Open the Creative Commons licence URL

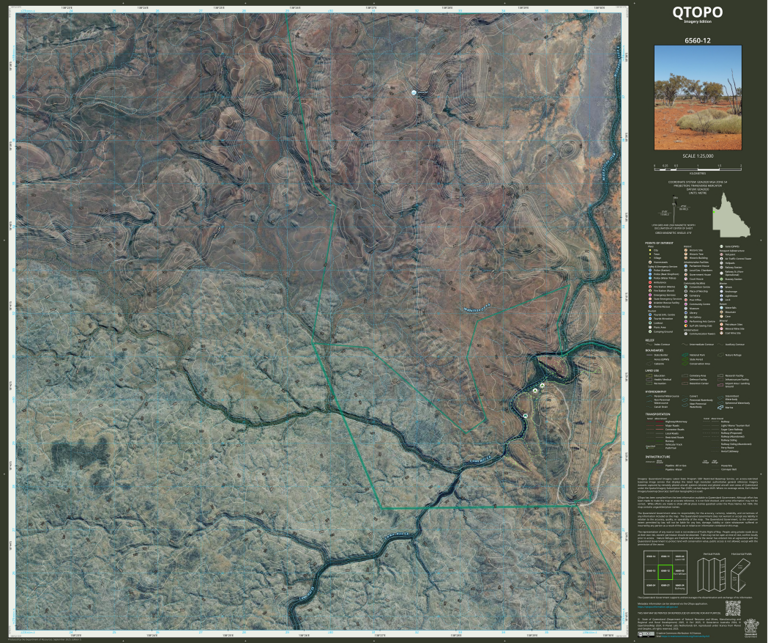pos(685,636)
